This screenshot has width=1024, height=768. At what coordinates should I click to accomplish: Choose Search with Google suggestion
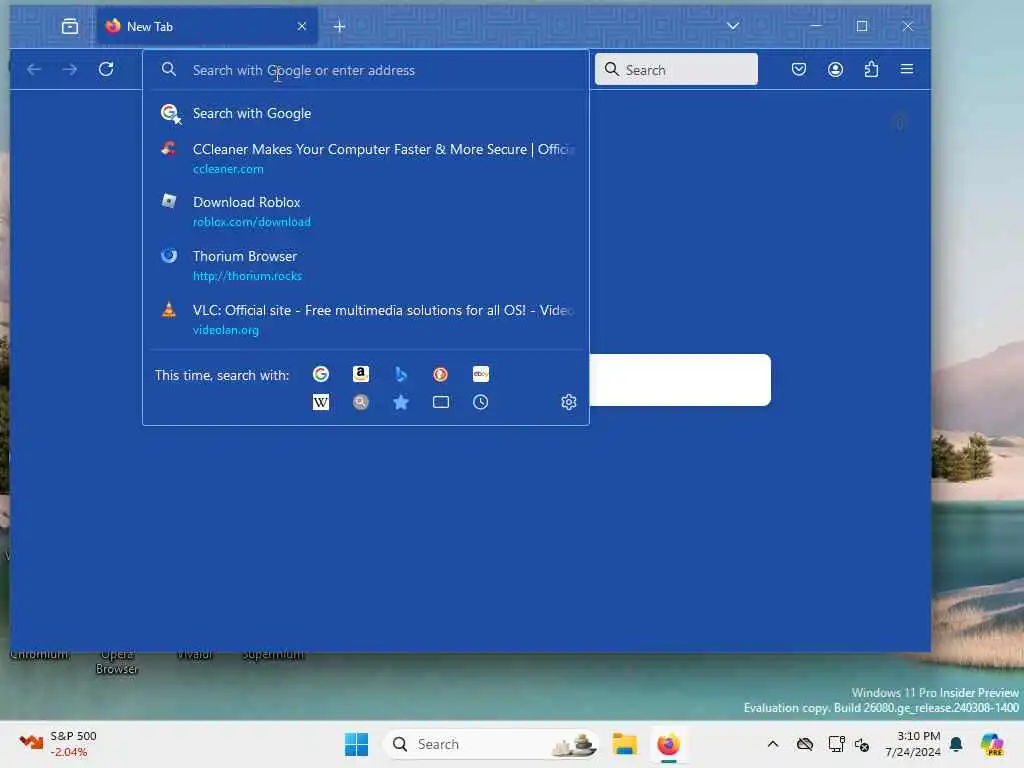pos(366,114)
